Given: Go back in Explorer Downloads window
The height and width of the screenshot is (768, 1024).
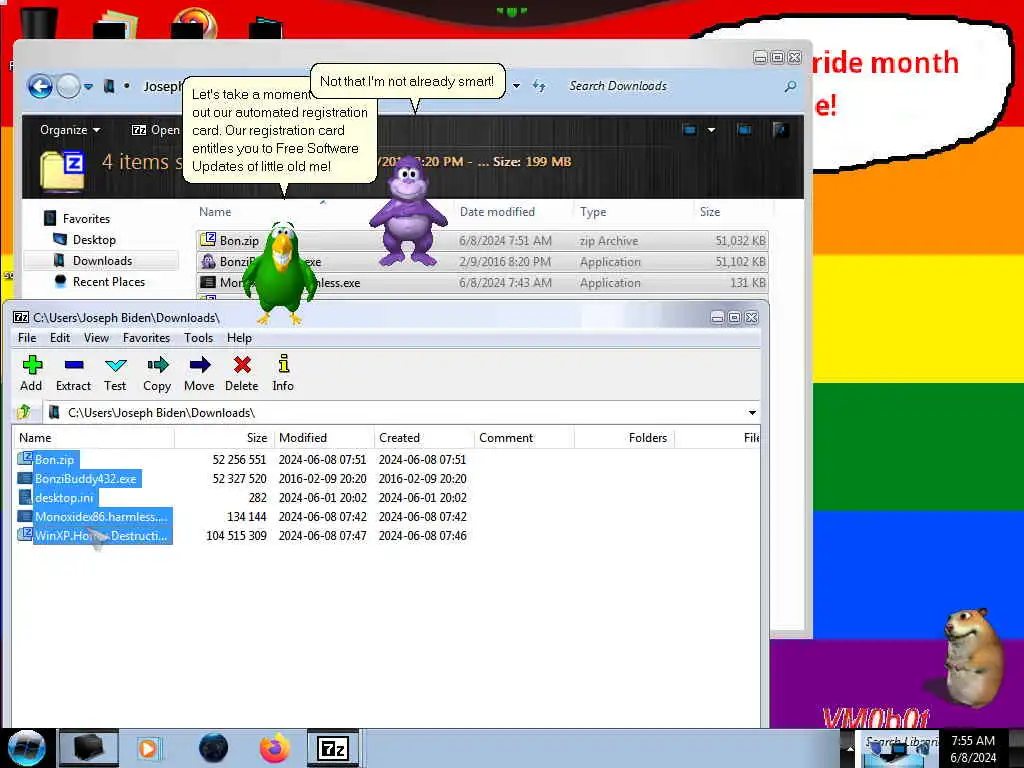Looking at the screenshot, I should tap(40, 86).
